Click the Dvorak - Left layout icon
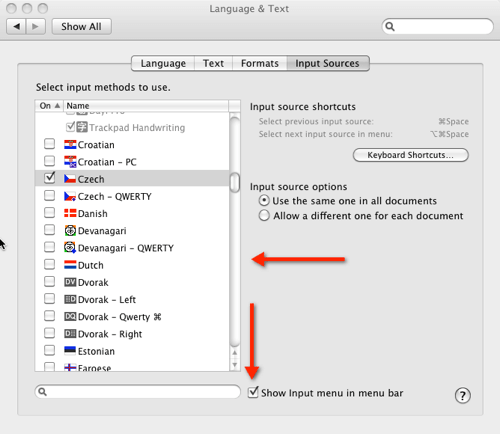Image resolution: width=500 pixels, height=434 pixels. pos(70,299)
